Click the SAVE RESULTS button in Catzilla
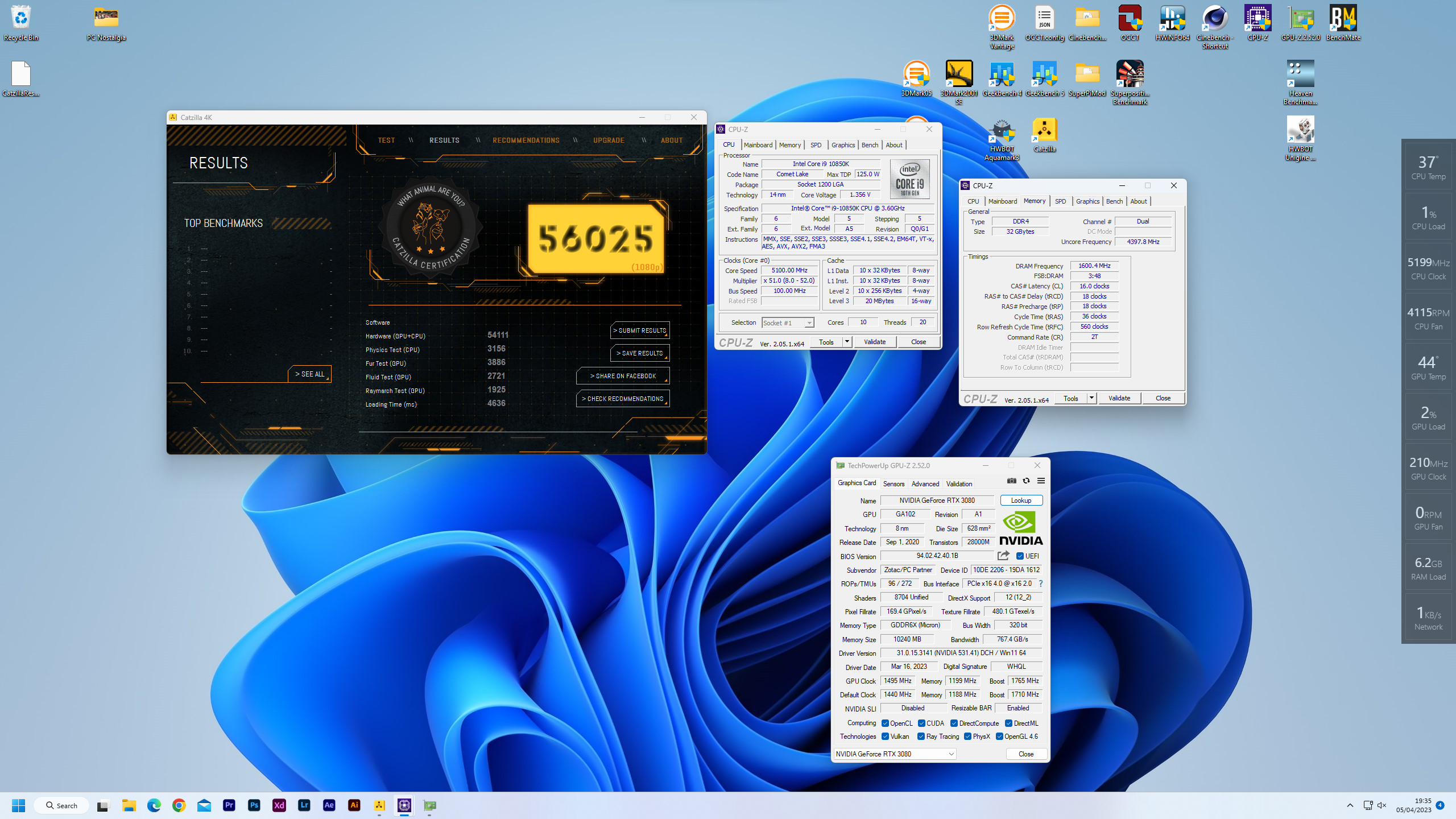 [640, 353]
